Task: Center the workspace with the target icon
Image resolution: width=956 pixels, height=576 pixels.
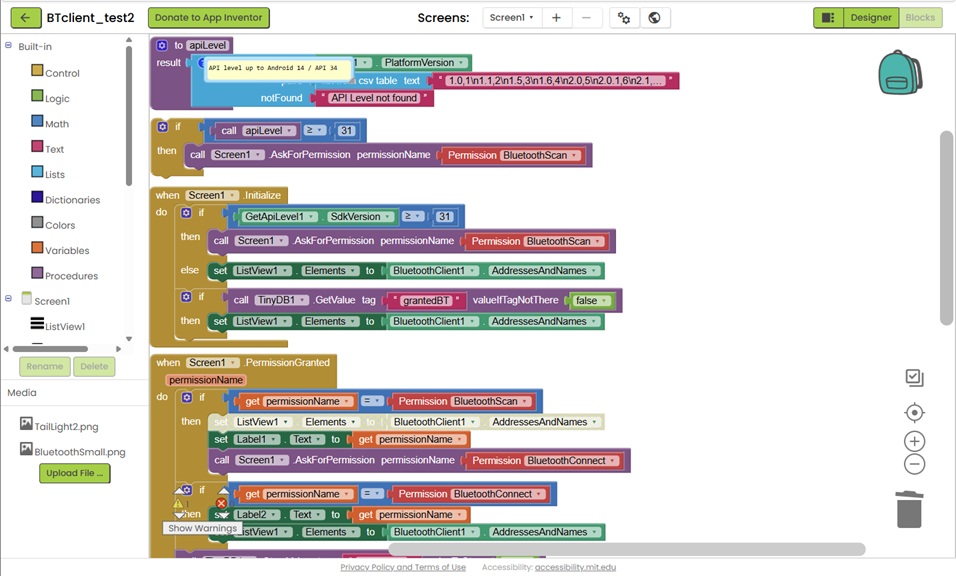Action: pos(914,413)
